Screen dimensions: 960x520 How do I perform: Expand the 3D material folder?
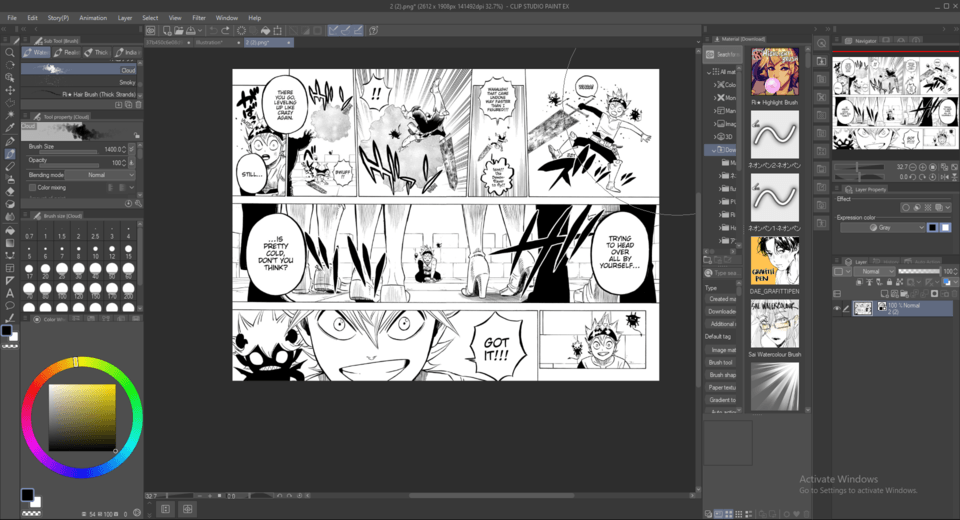[714, 137]
